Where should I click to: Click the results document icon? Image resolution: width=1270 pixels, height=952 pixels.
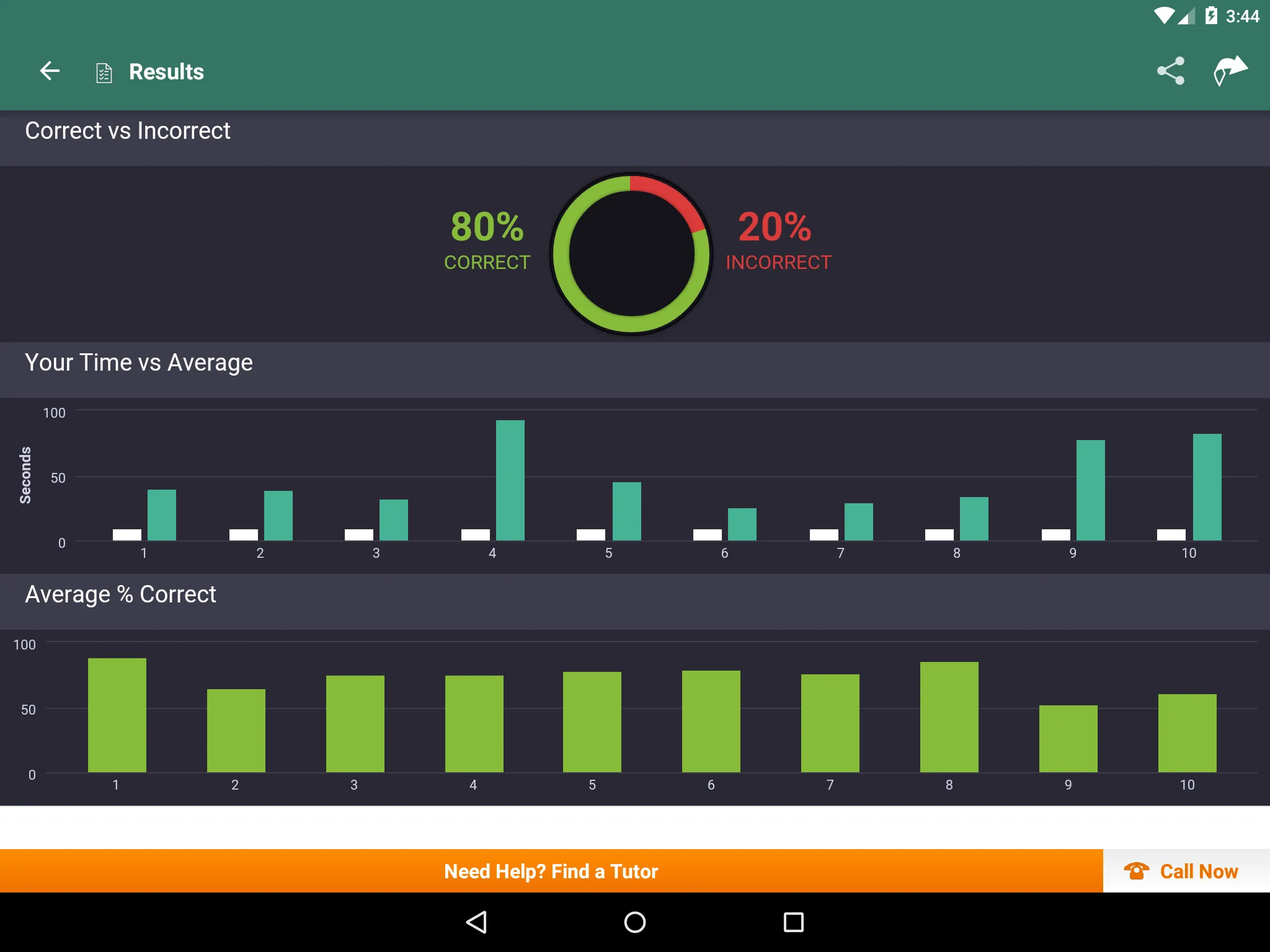(104, 70)
